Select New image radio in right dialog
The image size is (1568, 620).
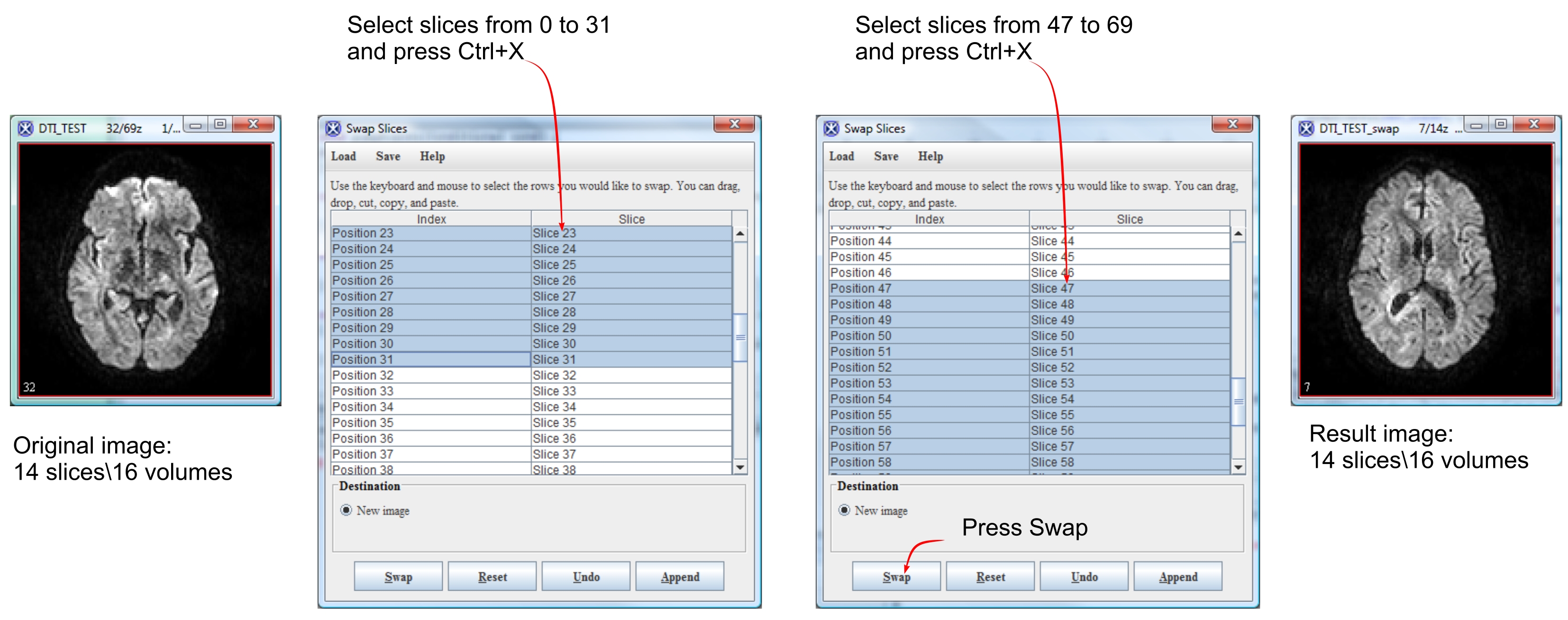[844, 510]
